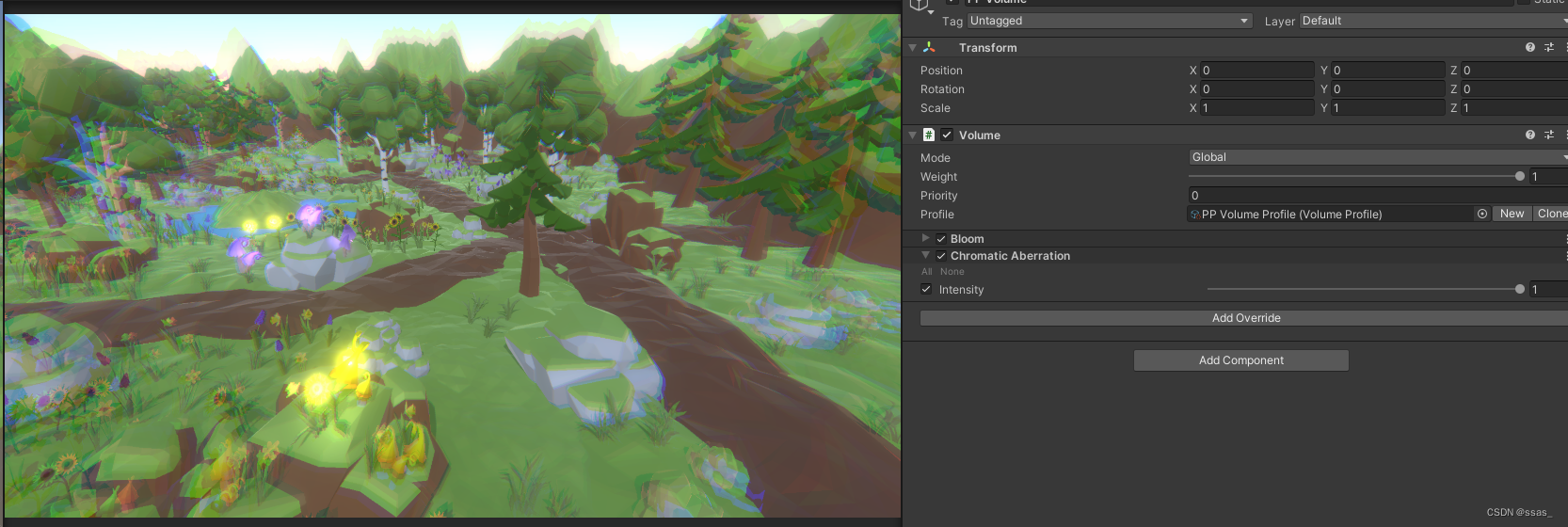Click the volume profile asset icon

[1195, 215]
